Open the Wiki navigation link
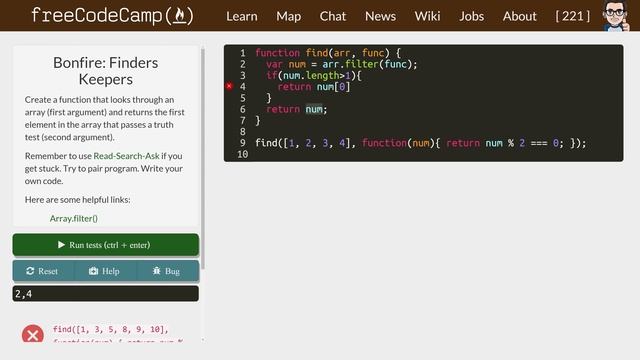The width and height of the screenshot is (640, 360). [x=427, y=16]
